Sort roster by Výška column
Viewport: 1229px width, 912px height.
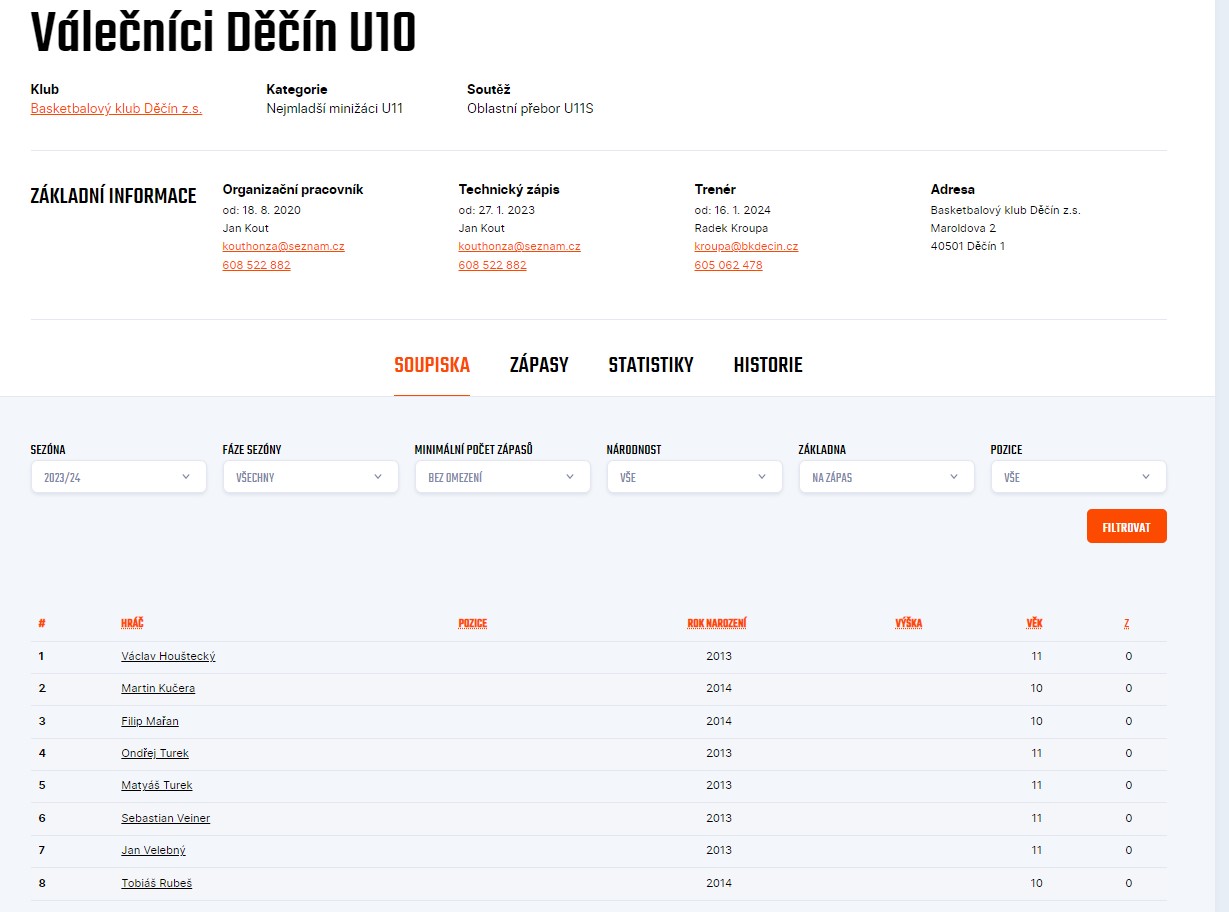[908, 623]
